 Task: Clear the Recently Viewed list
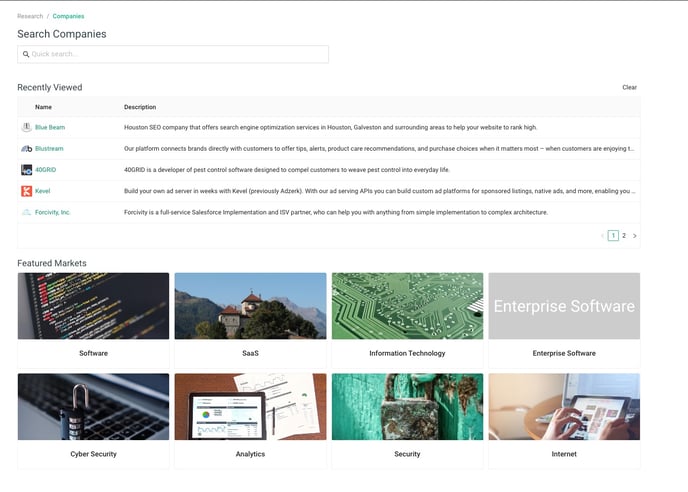coord(629,87)
